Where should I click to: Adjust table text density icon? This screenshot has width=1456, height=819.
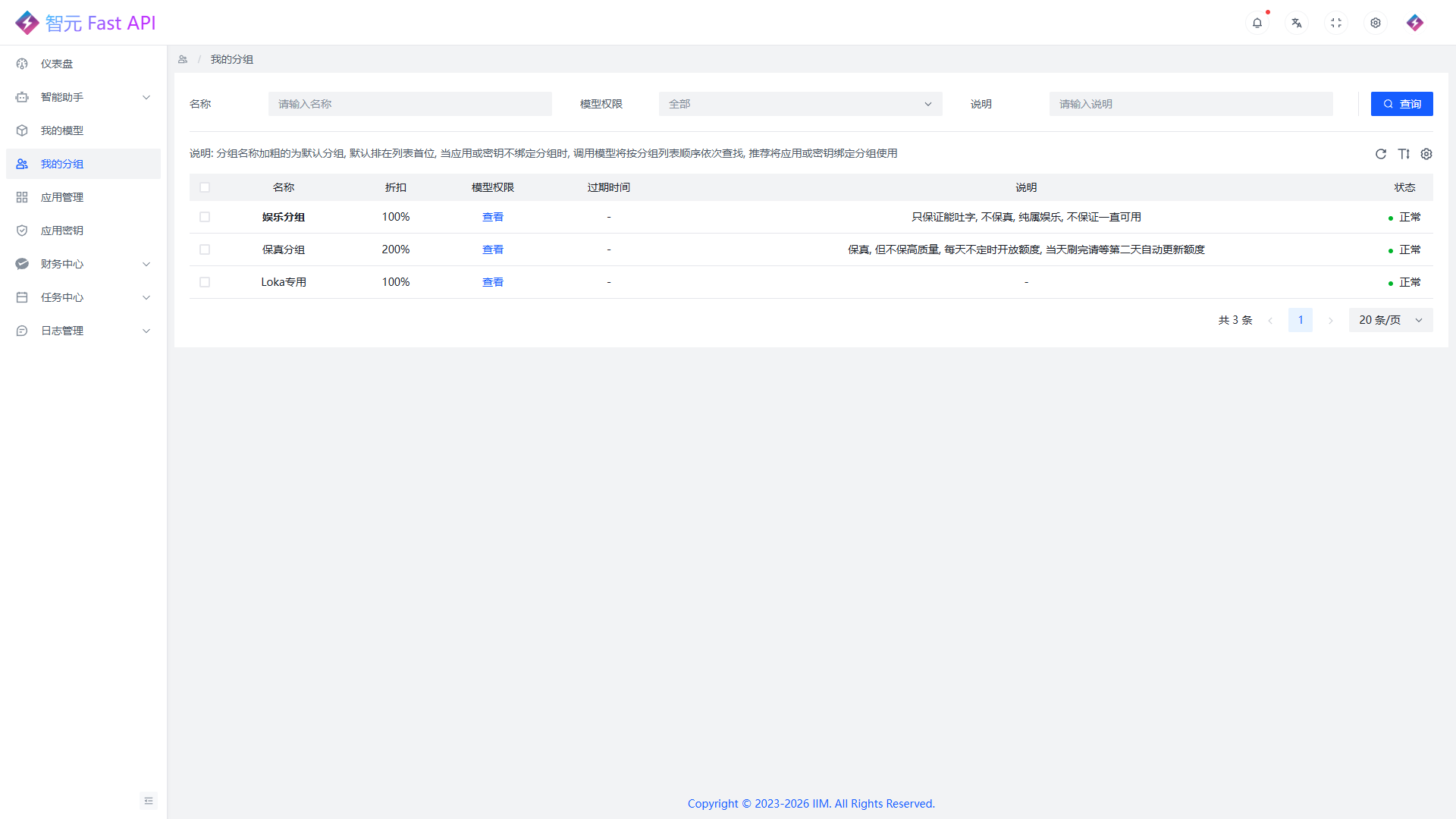(1404, 154)
